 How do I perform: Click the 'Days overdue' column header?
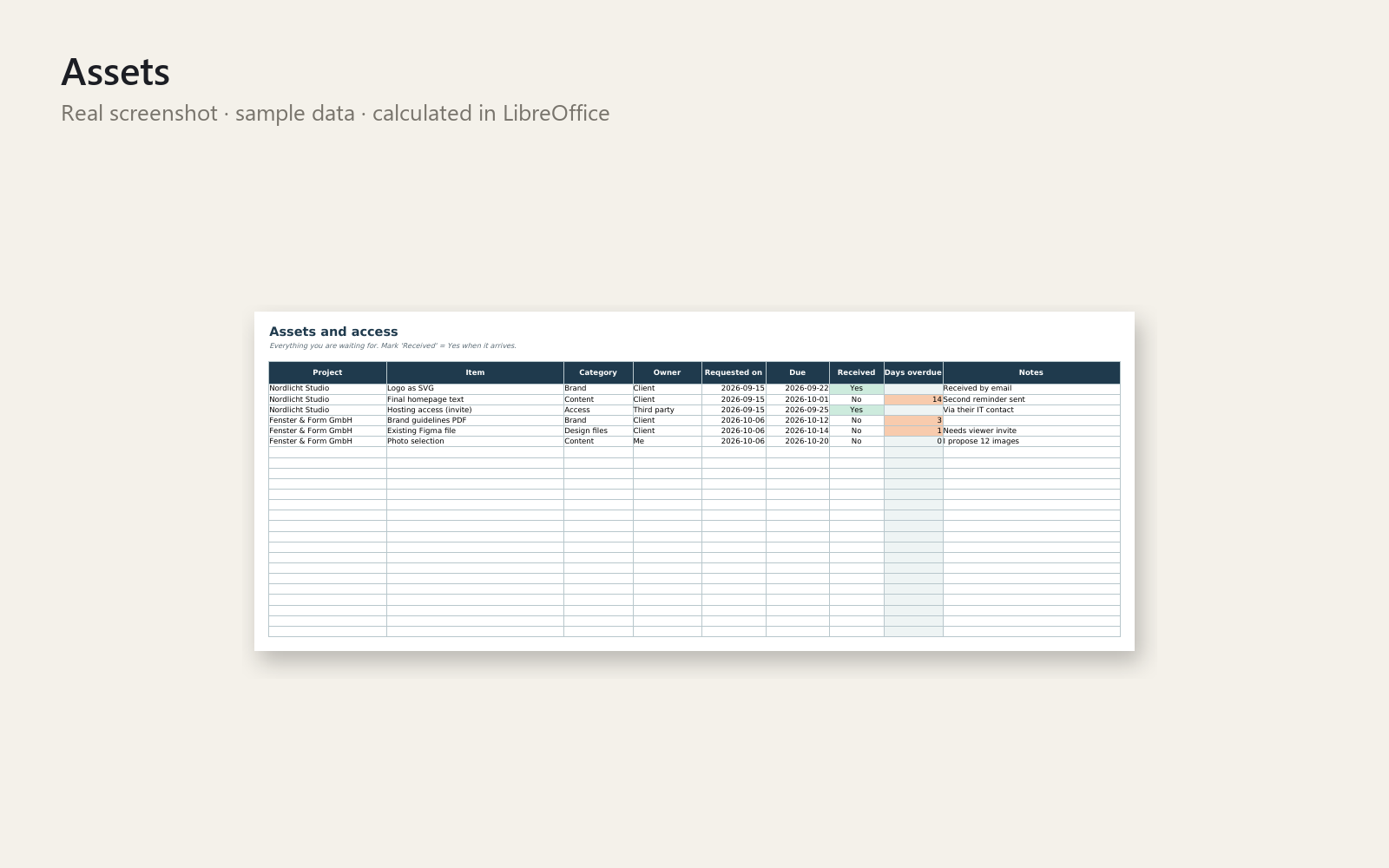coord(913,372)
